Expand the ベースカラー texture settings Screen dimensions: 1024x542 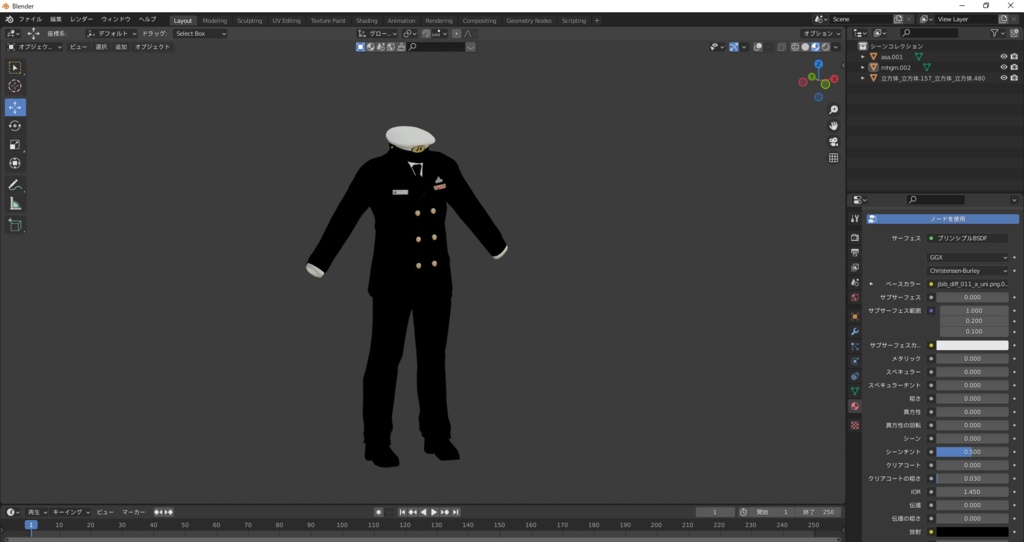[871, 284]
